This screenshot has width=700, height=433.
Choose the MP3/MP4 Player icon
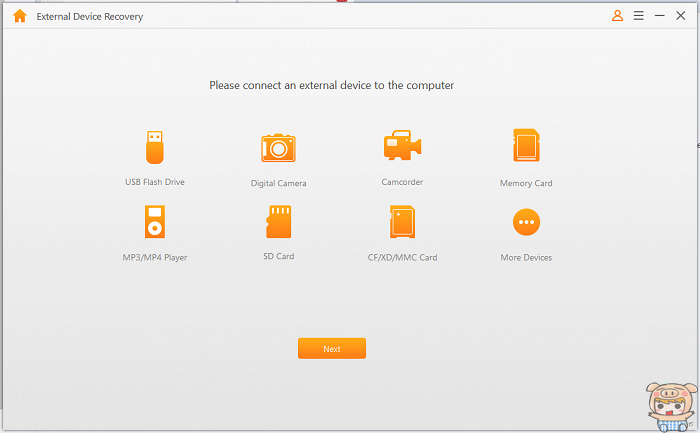tap(155, 221)
